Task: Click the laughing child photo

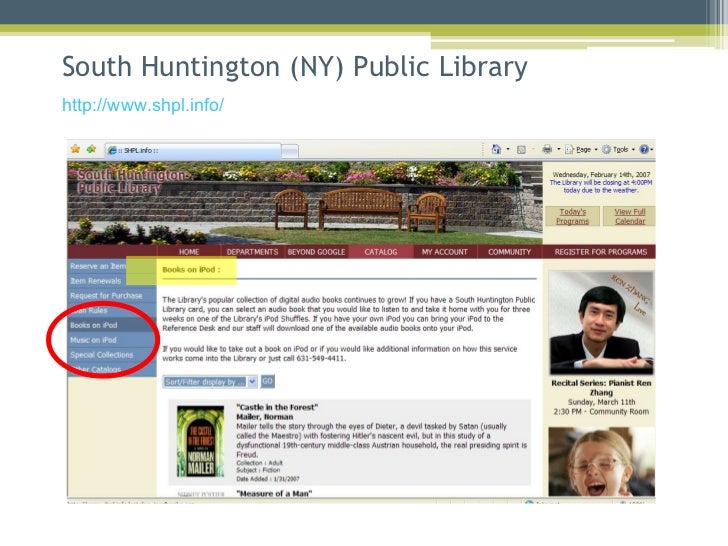Action: pos(601,462)
